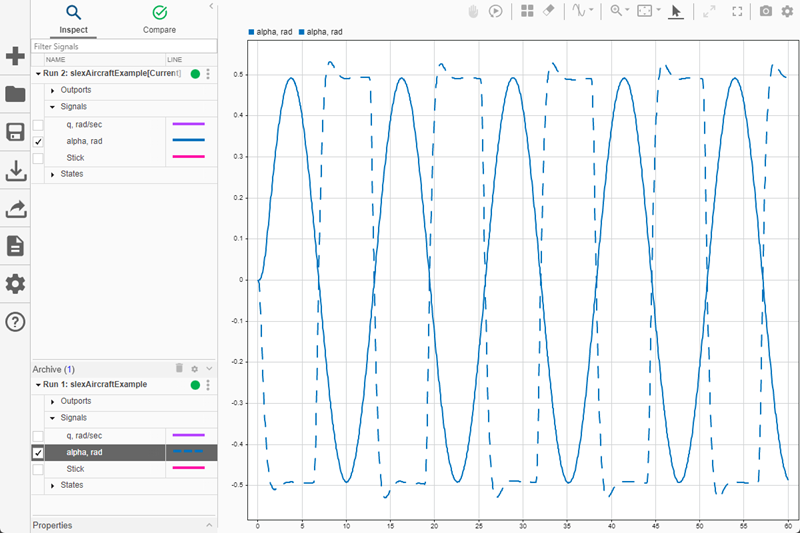Click the blue line swatch for Run 2 alpha

[188, 141]
